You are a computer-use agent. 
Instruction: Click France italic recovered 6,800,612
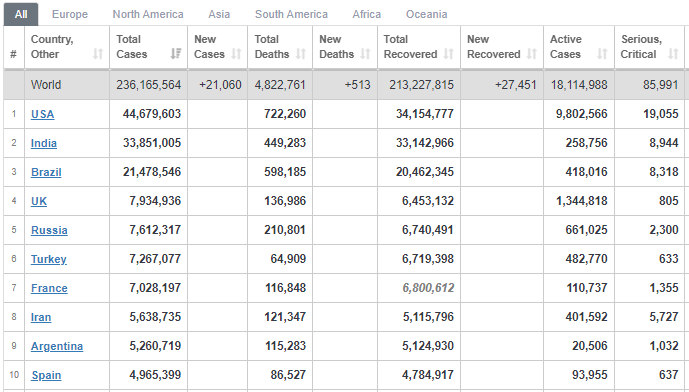click(x=428, y=288)
